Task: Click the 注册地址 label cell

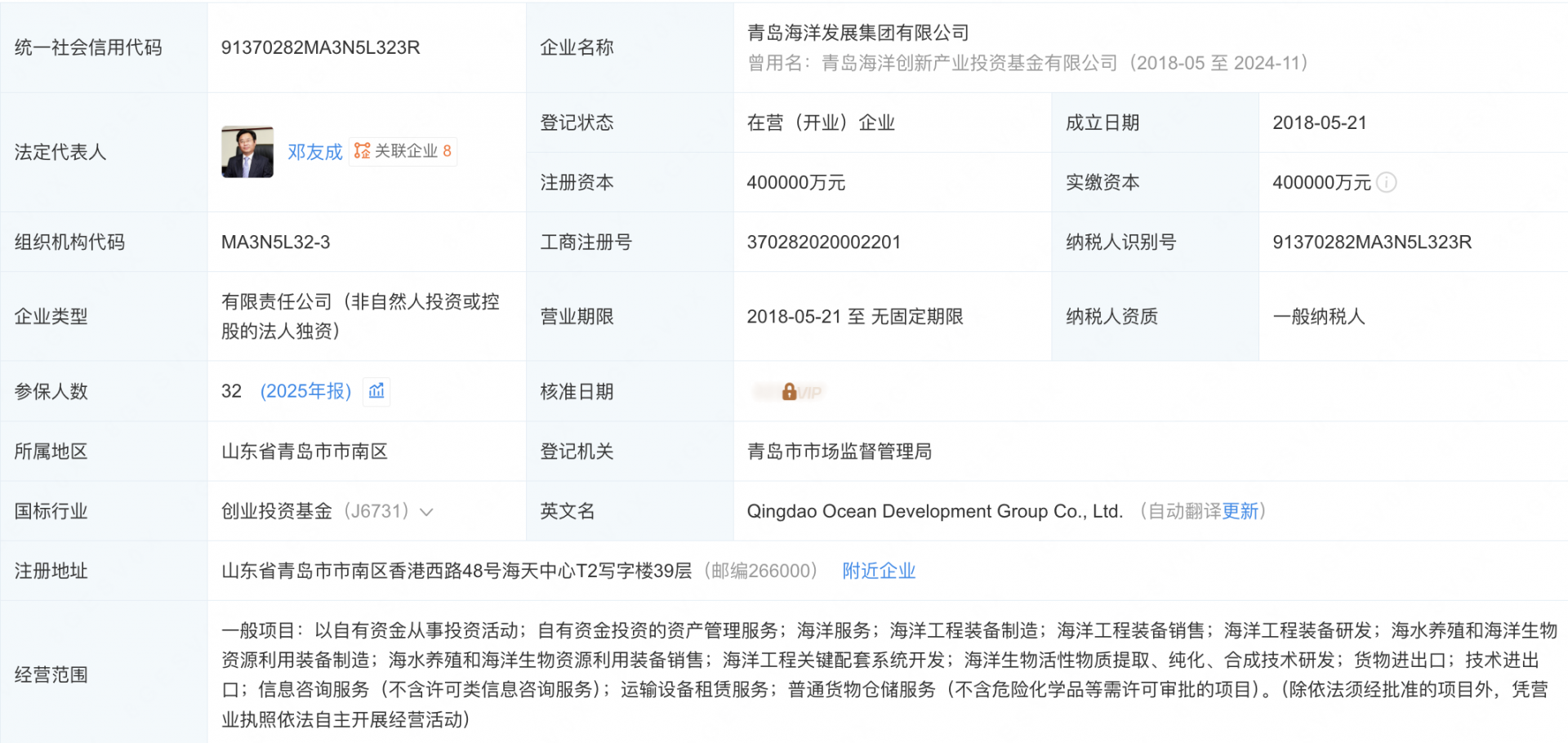Action: click(104, 571)
